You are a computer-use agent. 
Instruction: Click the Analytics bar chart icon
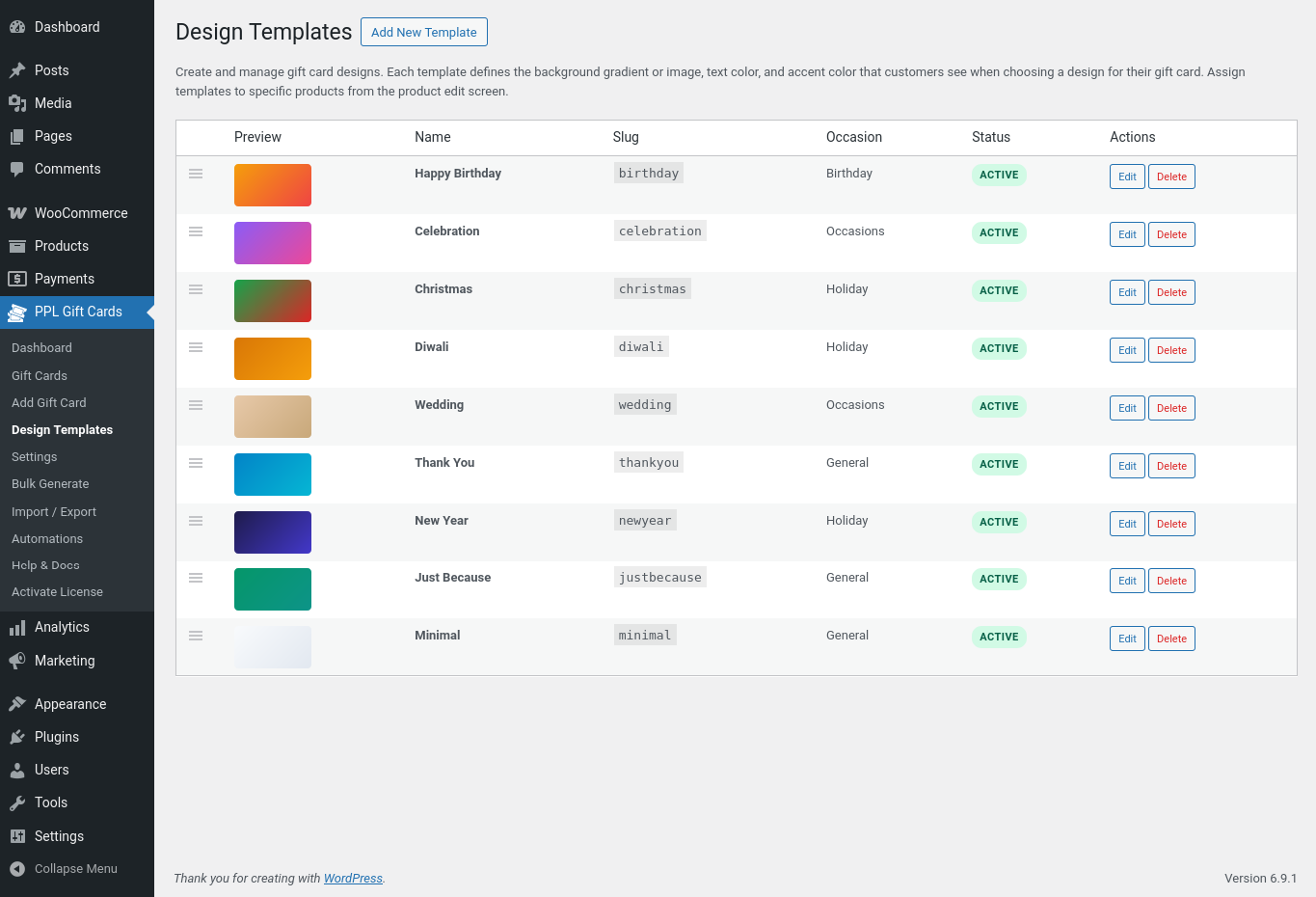coord(17,628)
